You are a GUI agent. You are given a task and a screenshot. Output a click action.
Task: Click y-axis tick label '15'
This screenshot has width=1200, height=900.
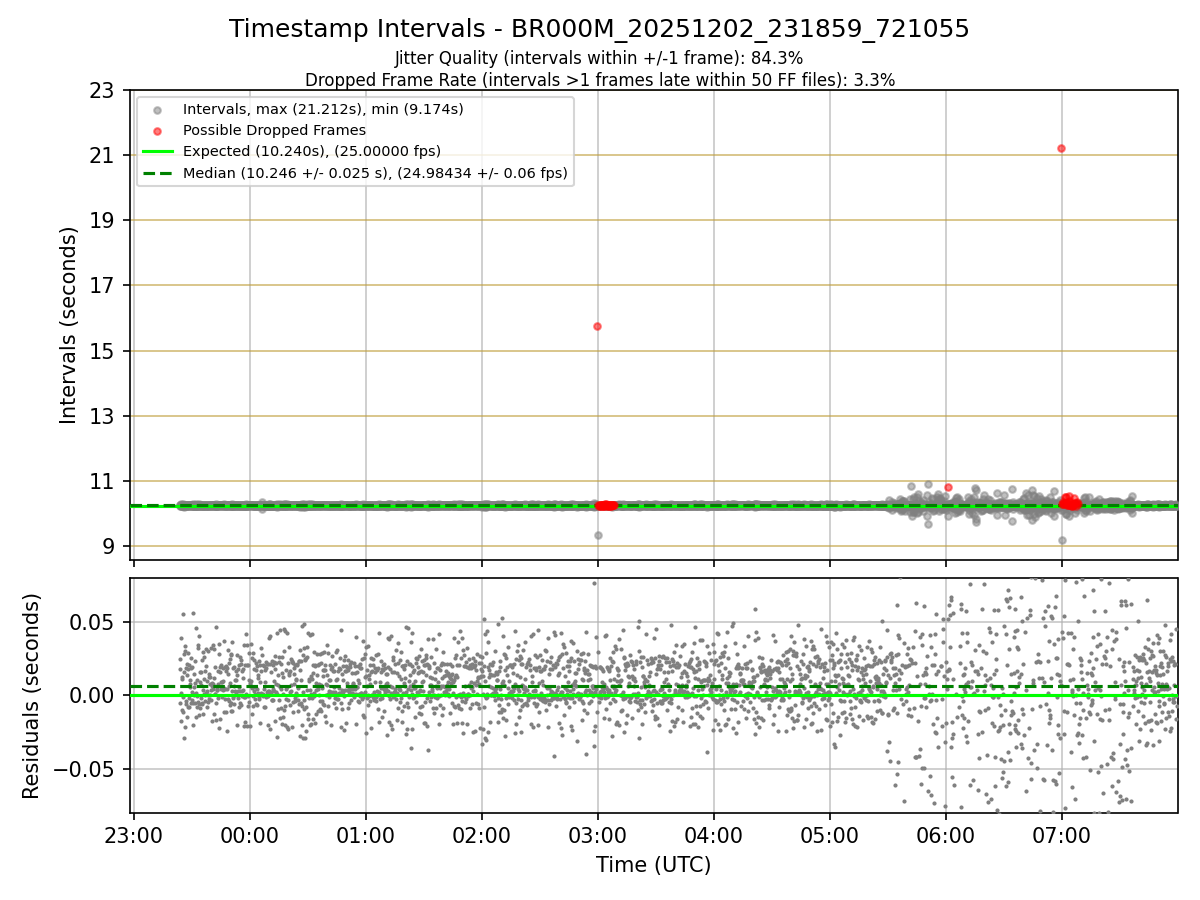point(103,351)
